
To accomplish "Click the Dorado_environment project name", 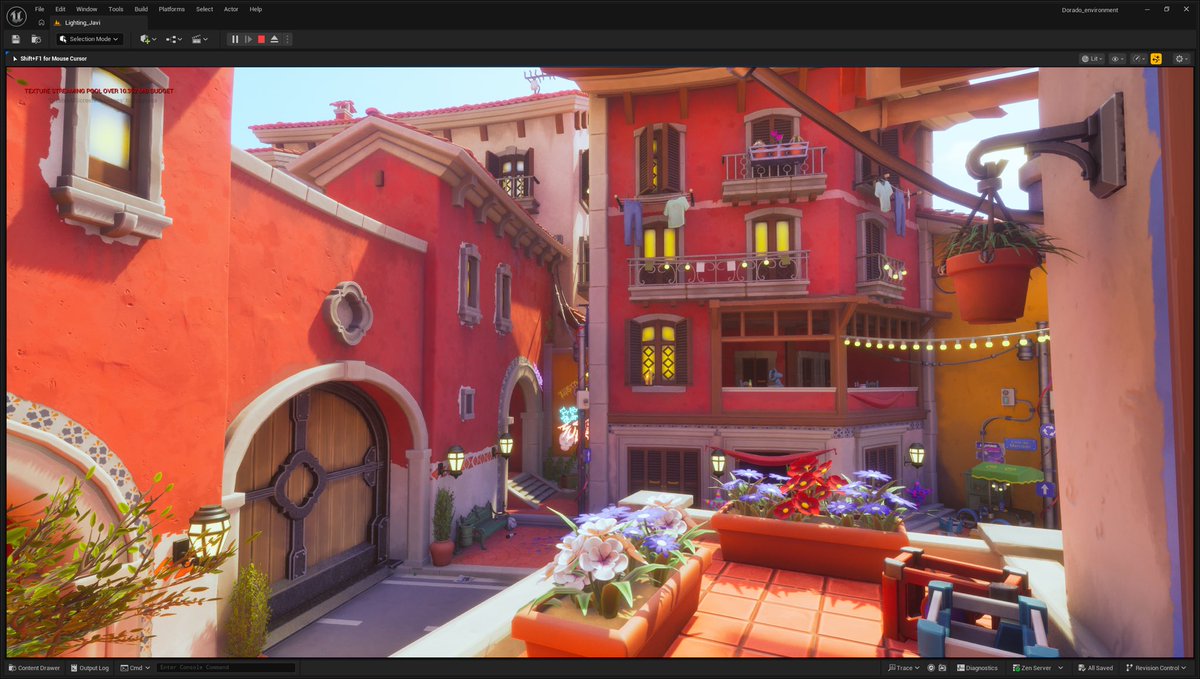I will [x=1090, y=9].
